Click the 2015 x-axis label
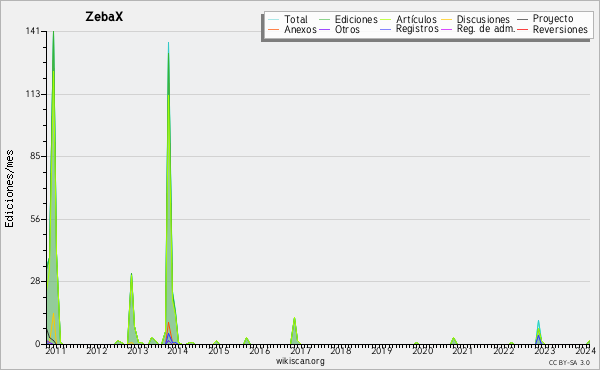Image resolution: width=600 pixels, height=370 pixels. click(218, 350)
